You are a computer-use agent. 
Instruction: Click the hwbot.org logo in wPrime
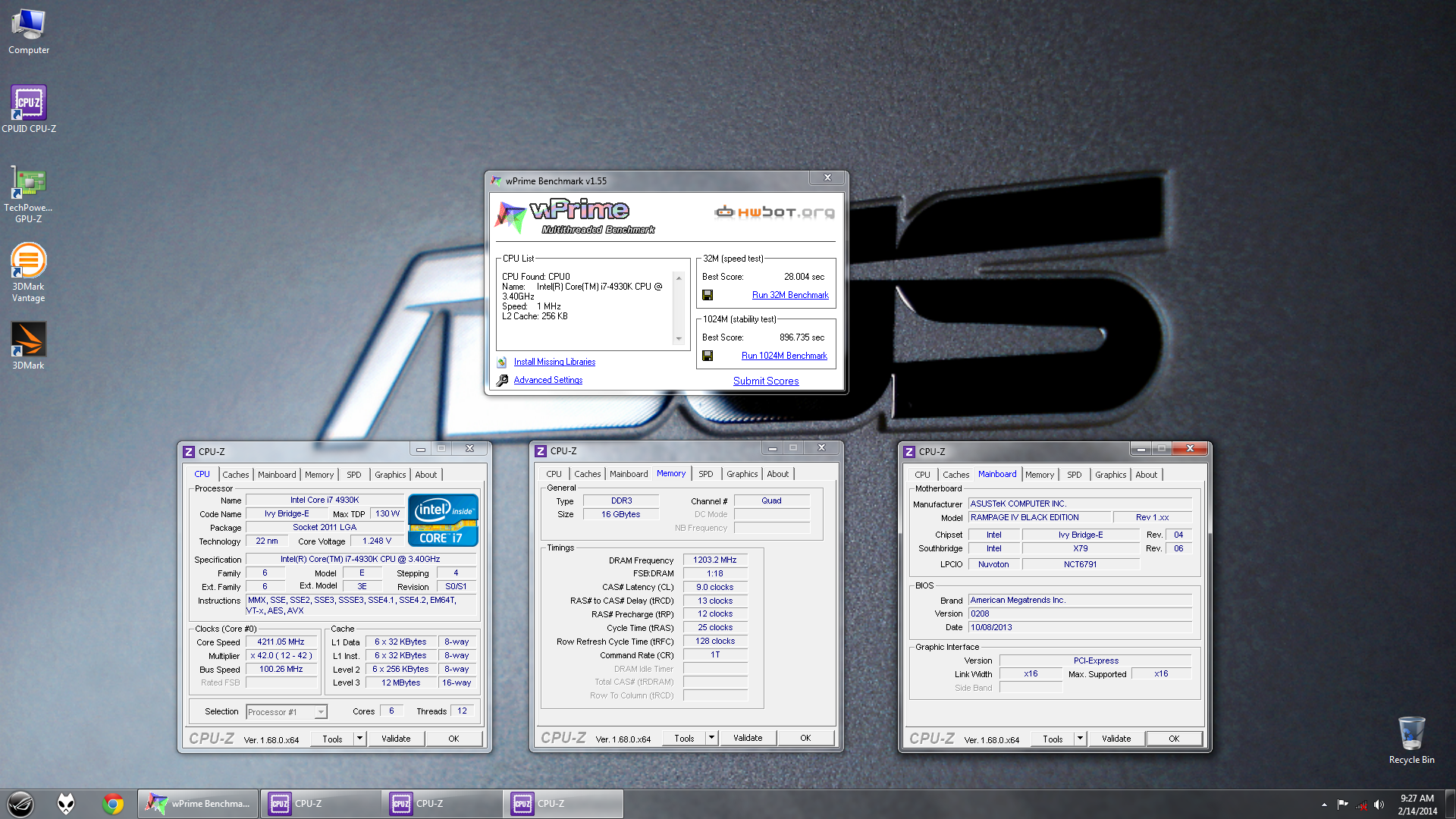tap(774, 212)
